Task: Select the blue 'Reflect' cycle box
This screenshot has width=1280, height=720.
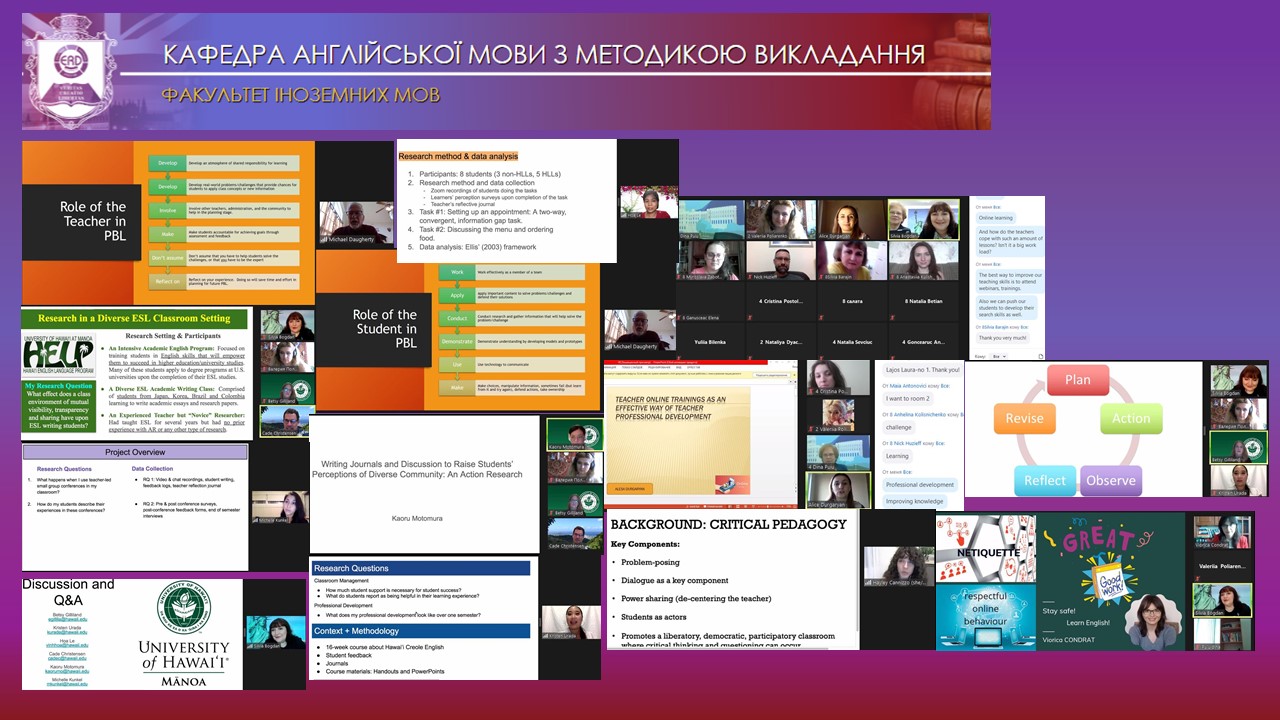Action: 1045,480
